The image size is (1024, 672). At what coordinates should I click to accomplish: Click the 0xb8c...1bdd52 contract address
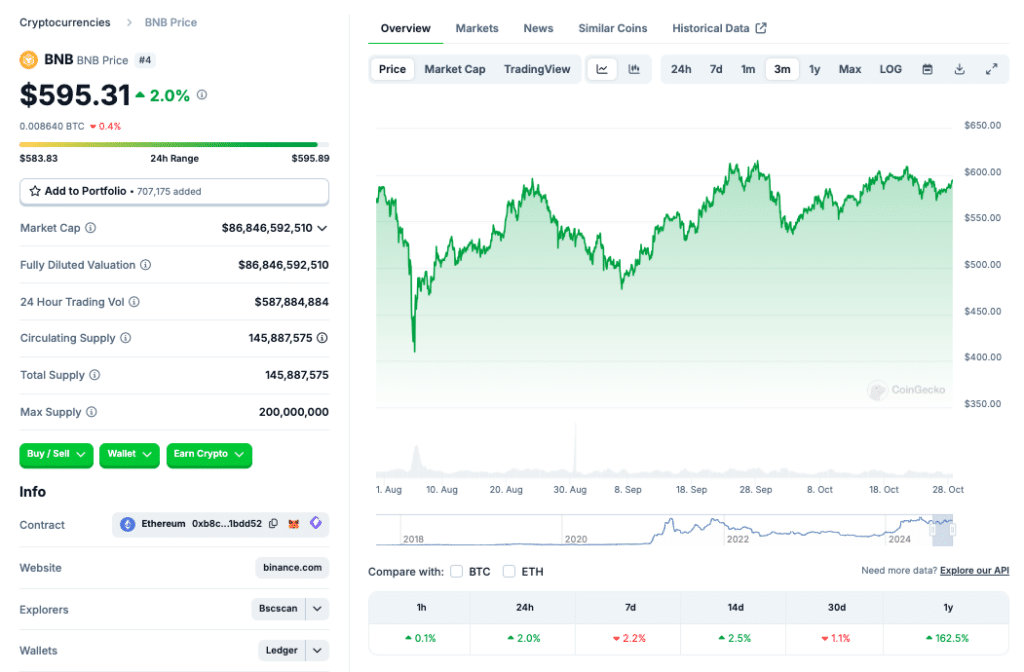coord(227,524)
